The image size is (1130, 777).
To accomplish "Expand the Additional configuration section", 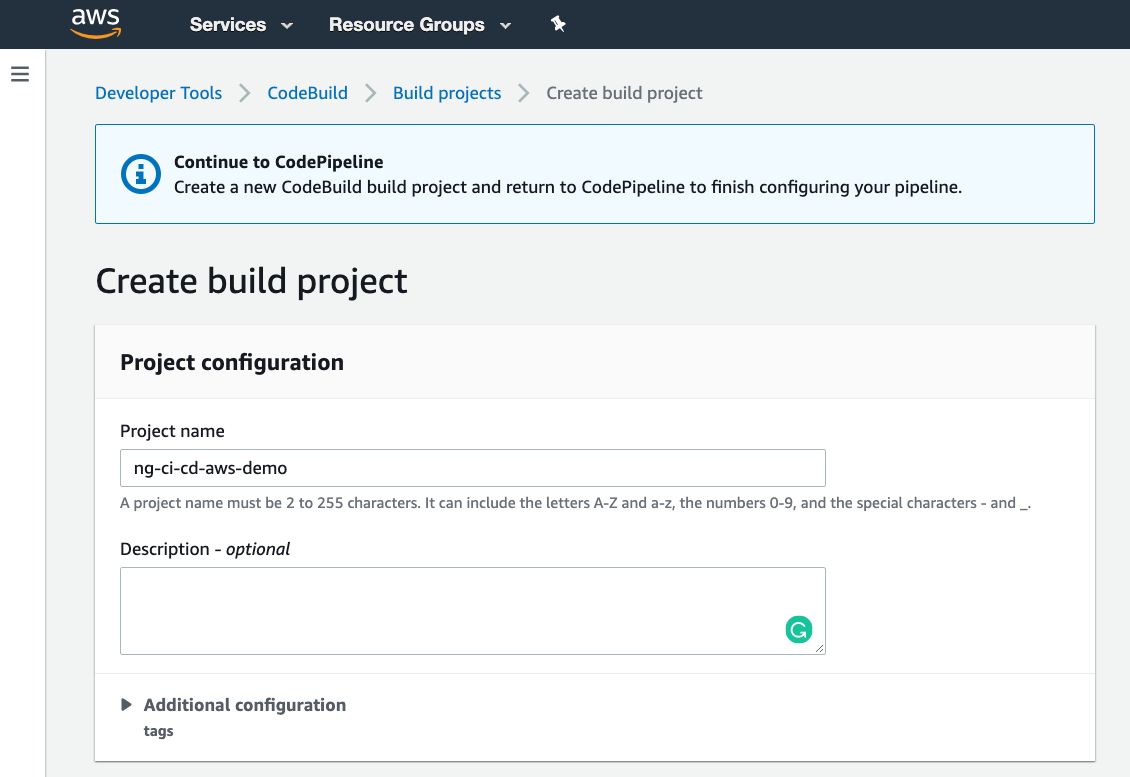I will pyautogui.click(x=233, y=705).
